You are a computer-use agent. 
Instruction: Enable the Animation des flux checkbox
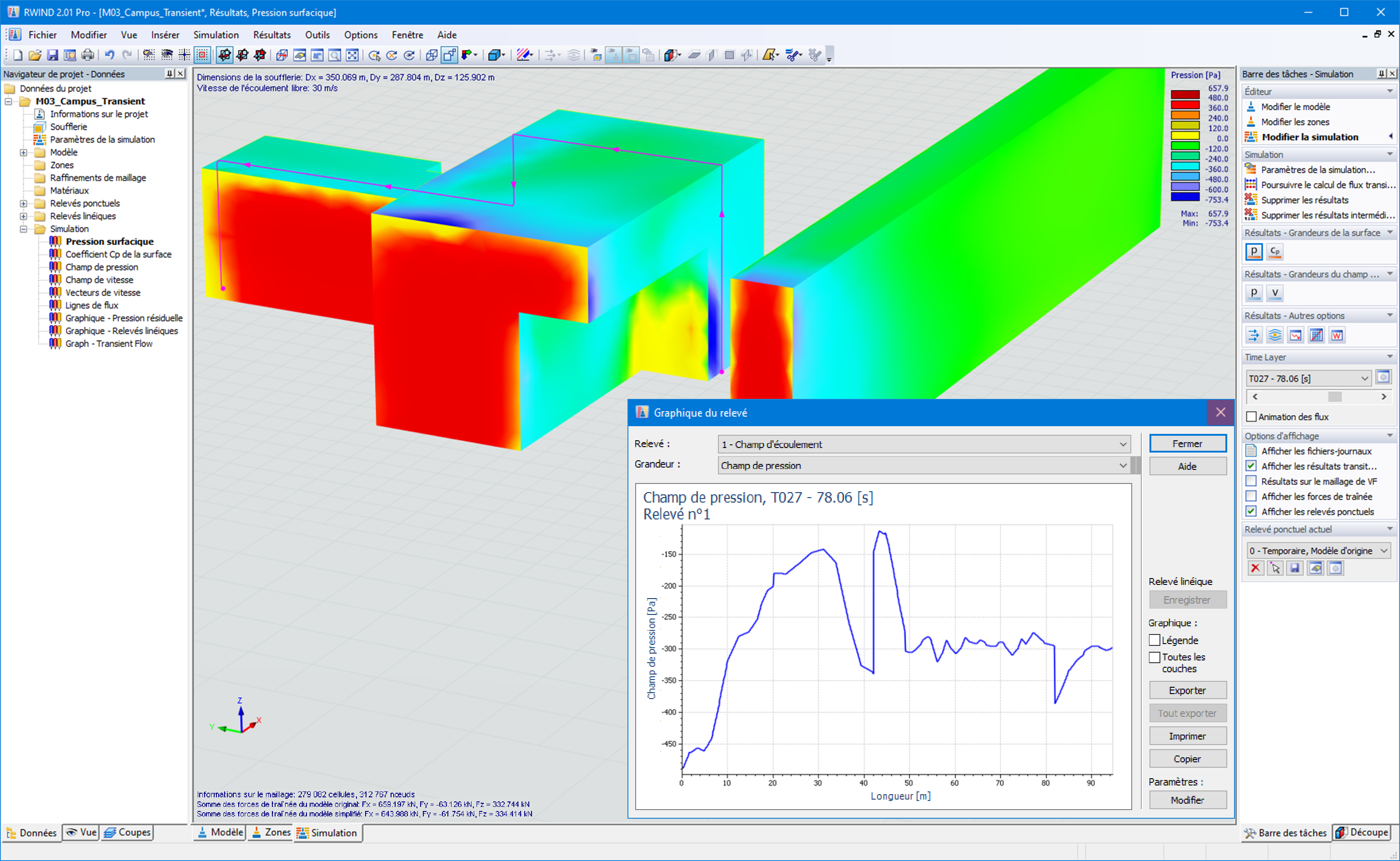pyautogui.click(x=1251, y=417)
